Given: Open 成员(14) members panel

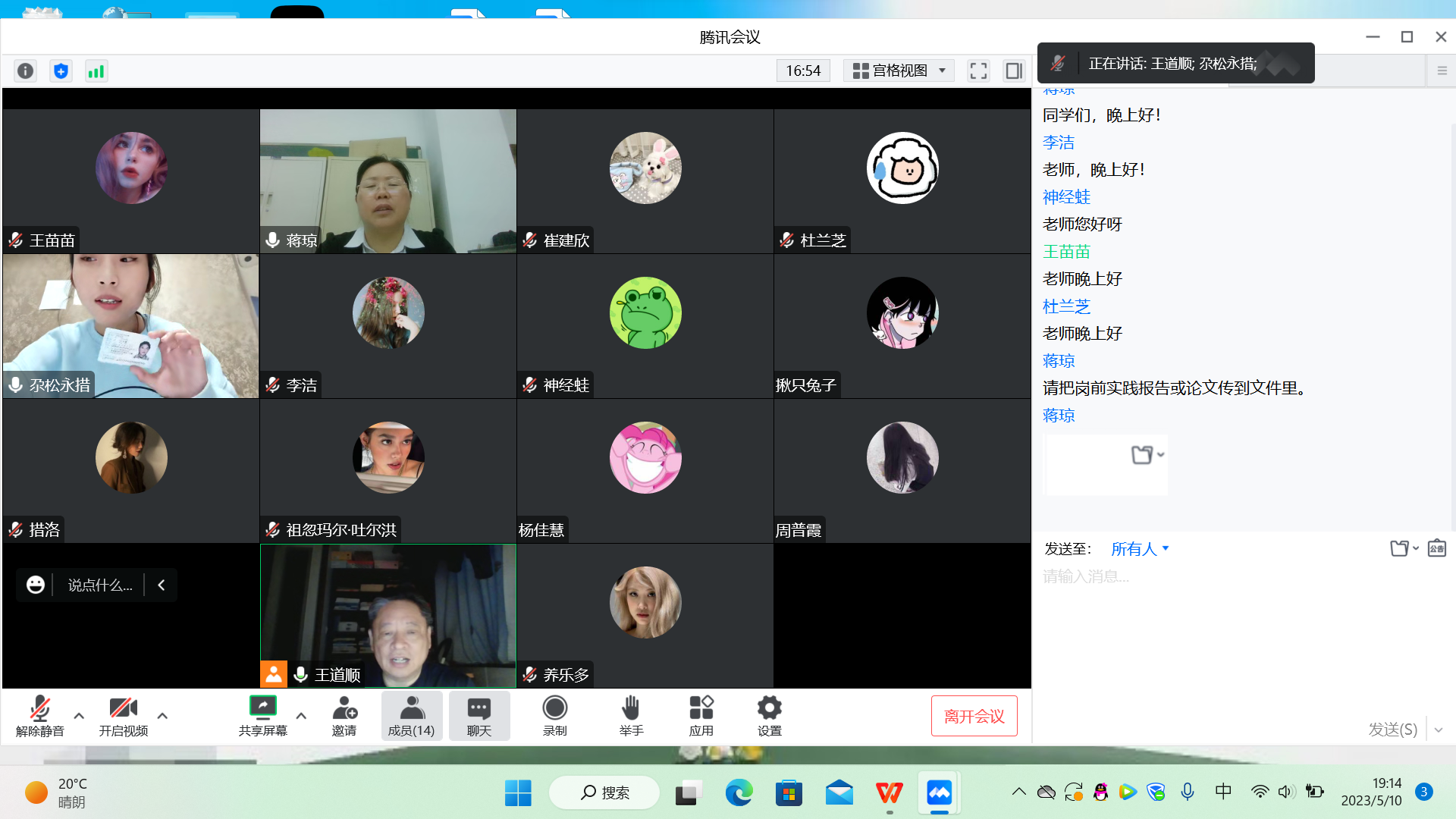Looking at the screenshot, I should [x=411, y=715].
